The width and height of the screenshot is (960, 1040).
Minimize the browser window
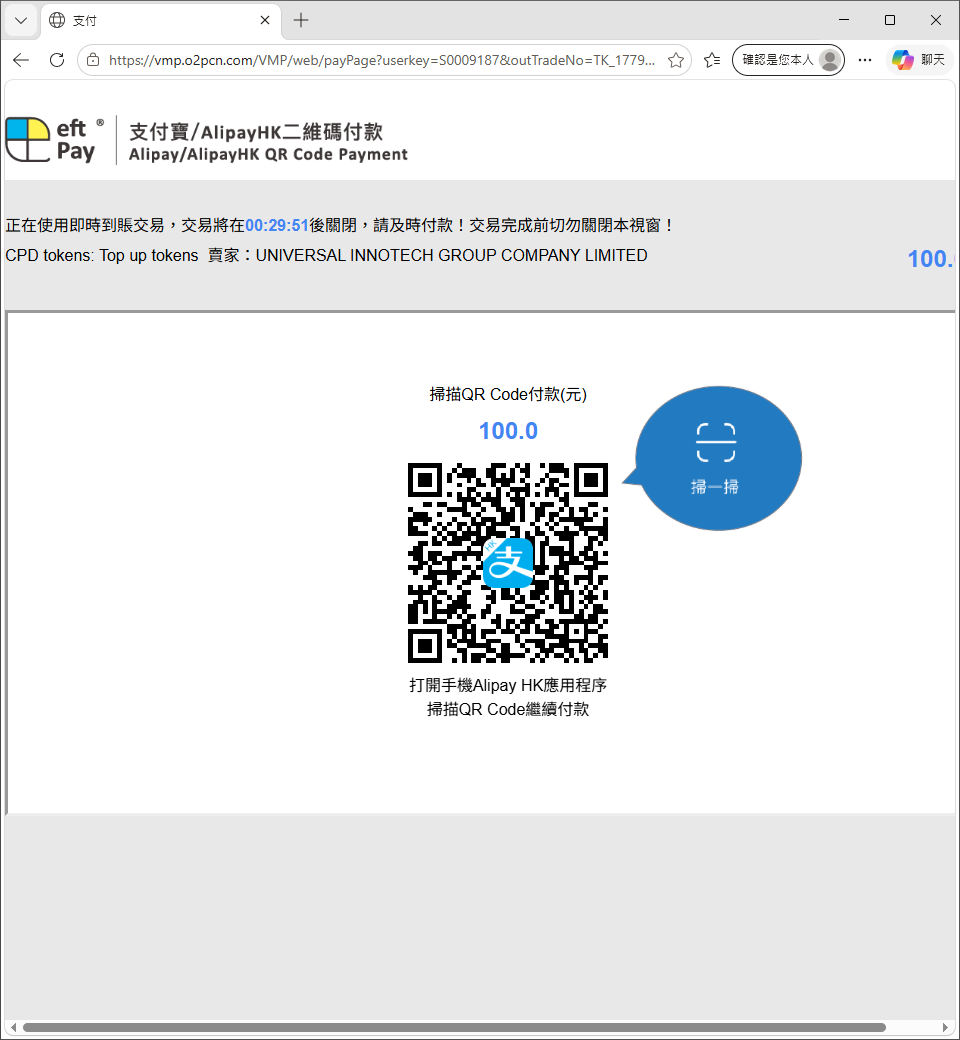[844, 21]
